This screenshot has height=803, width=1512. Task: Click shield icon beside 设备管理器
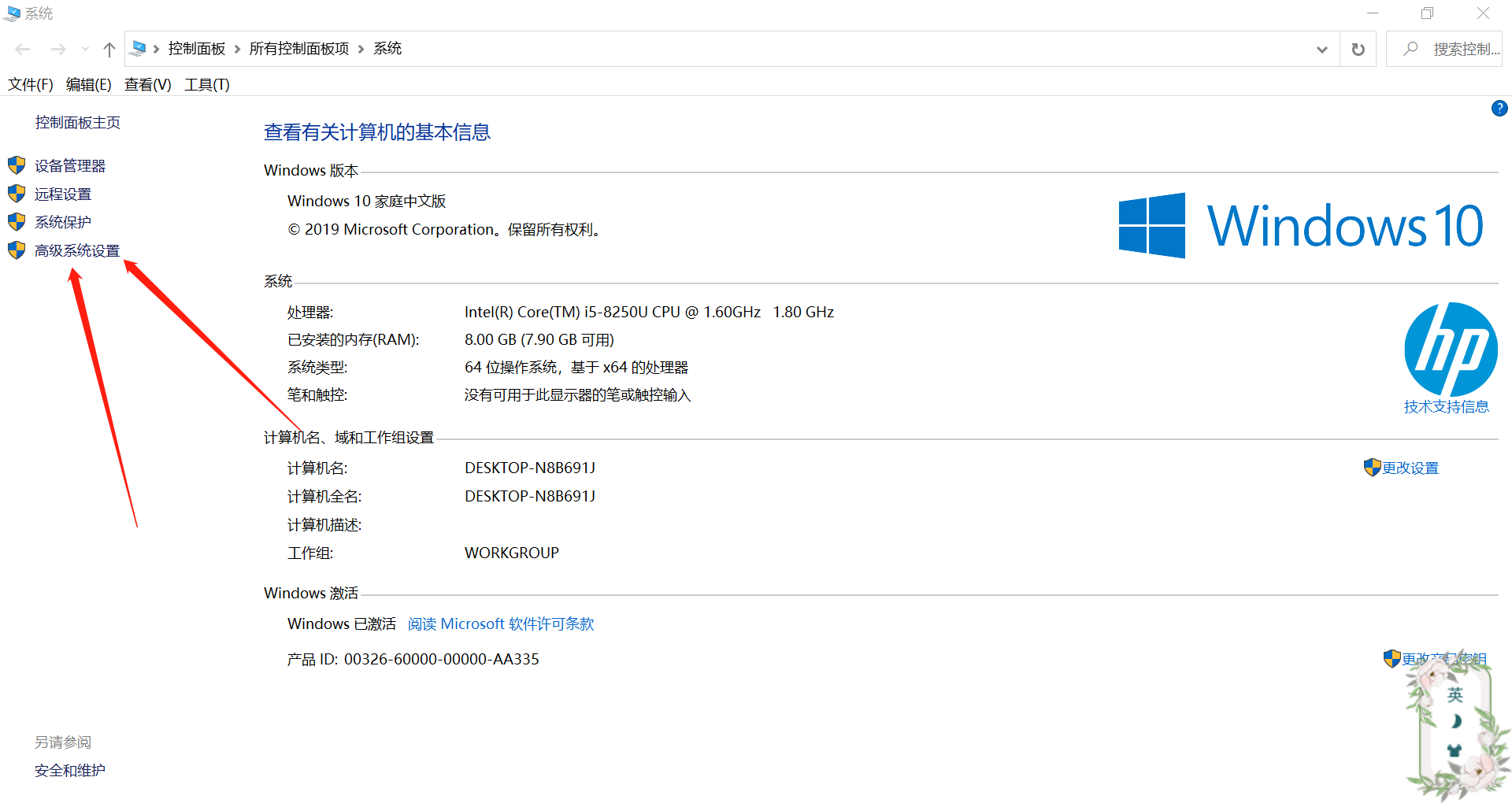point(17,165)
